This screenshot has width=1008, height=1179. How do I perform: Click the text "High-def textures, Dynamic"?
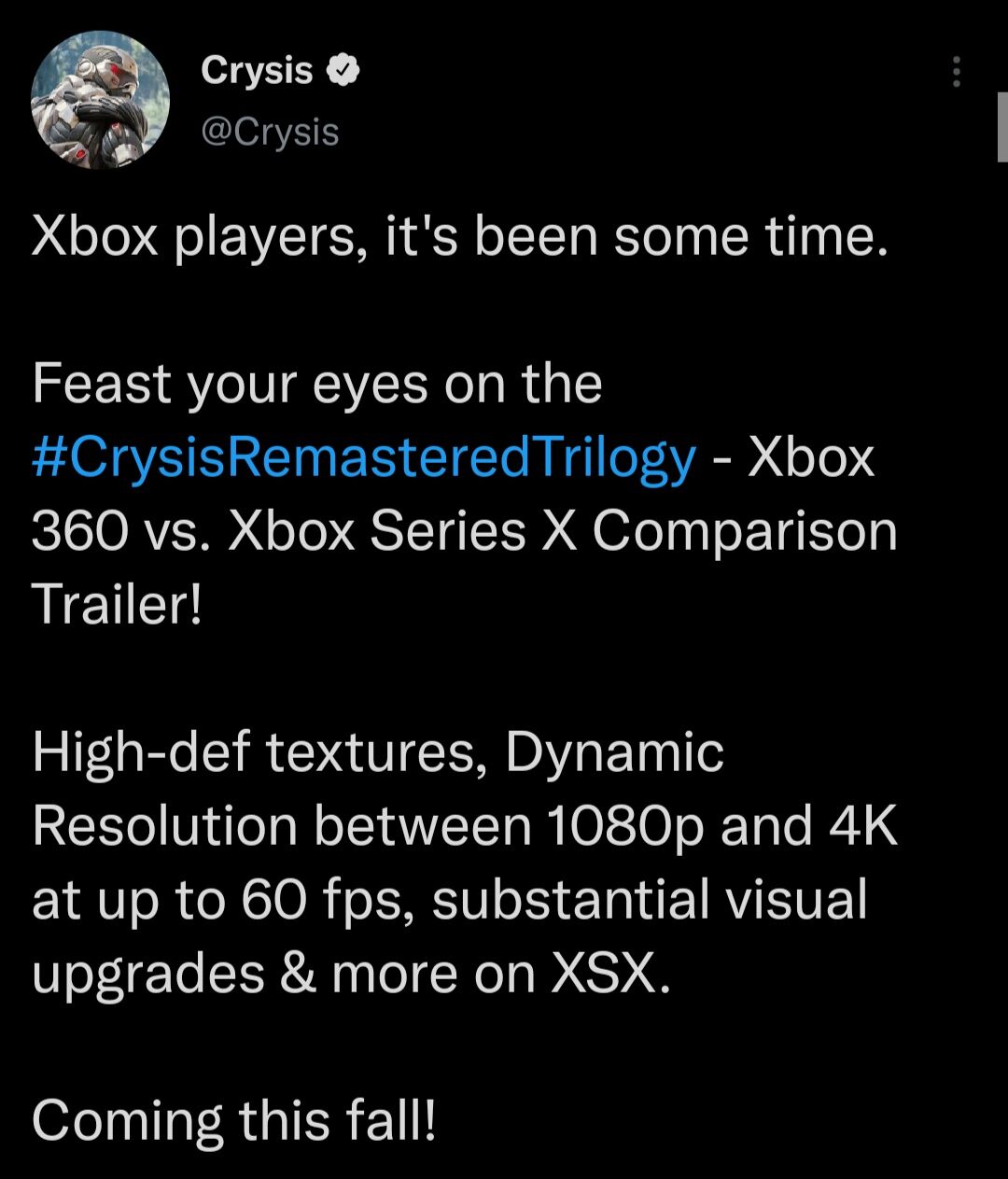(378, 752)
